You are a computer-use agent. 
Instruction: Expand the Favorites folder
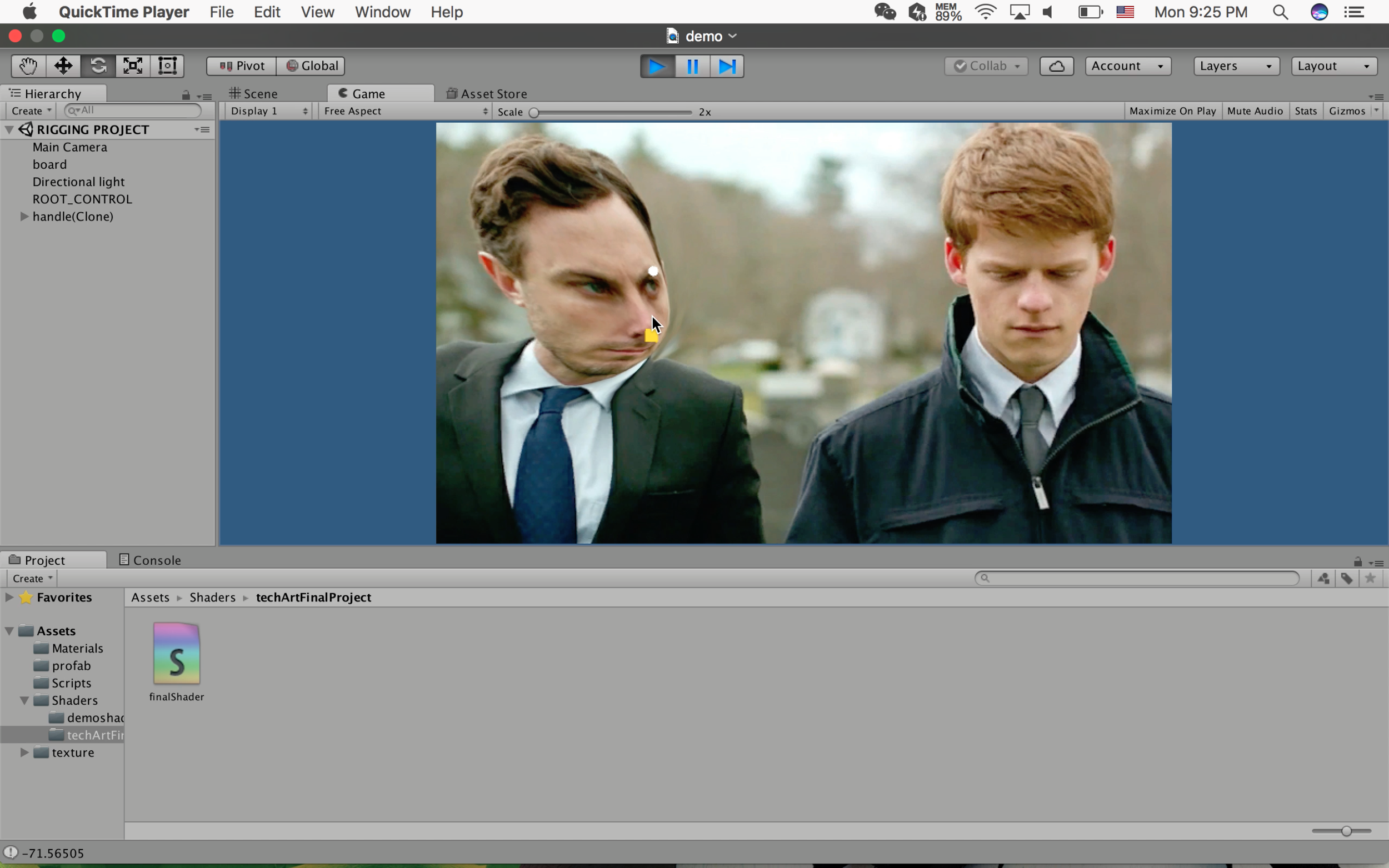tap(9, 597)
